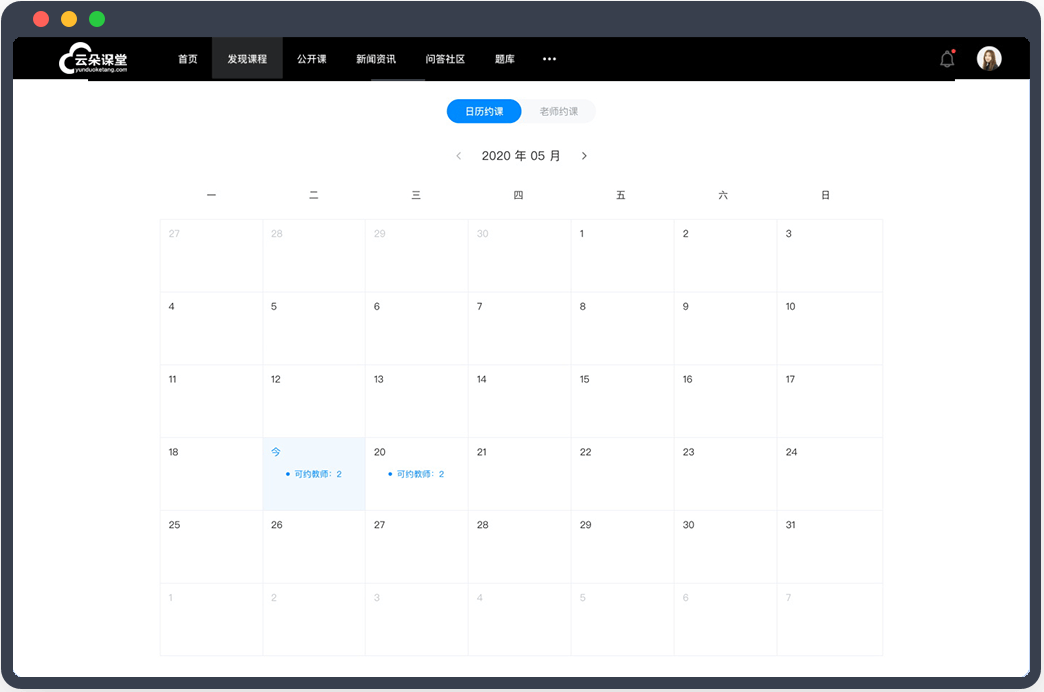Open the 首页 nav item
The width and height of the screenshot is (1044, 692).
[x=188, y=59]
